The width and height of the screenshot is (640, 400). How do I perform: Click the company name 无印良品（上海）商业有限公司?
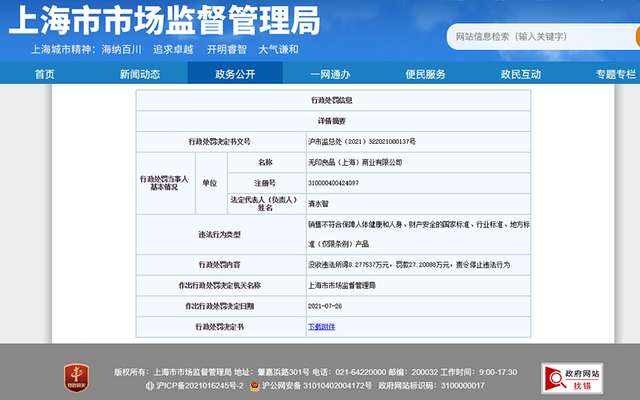point(354,161)
